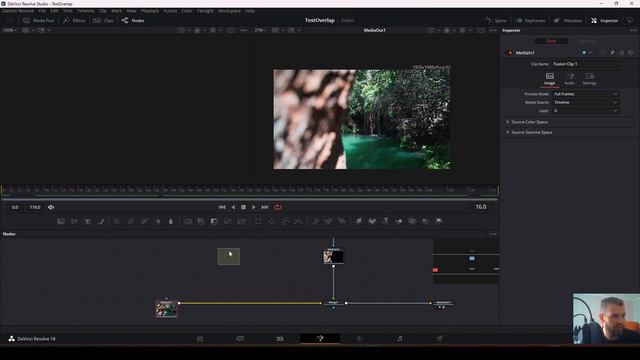Open the Layer dropdown

585,111
